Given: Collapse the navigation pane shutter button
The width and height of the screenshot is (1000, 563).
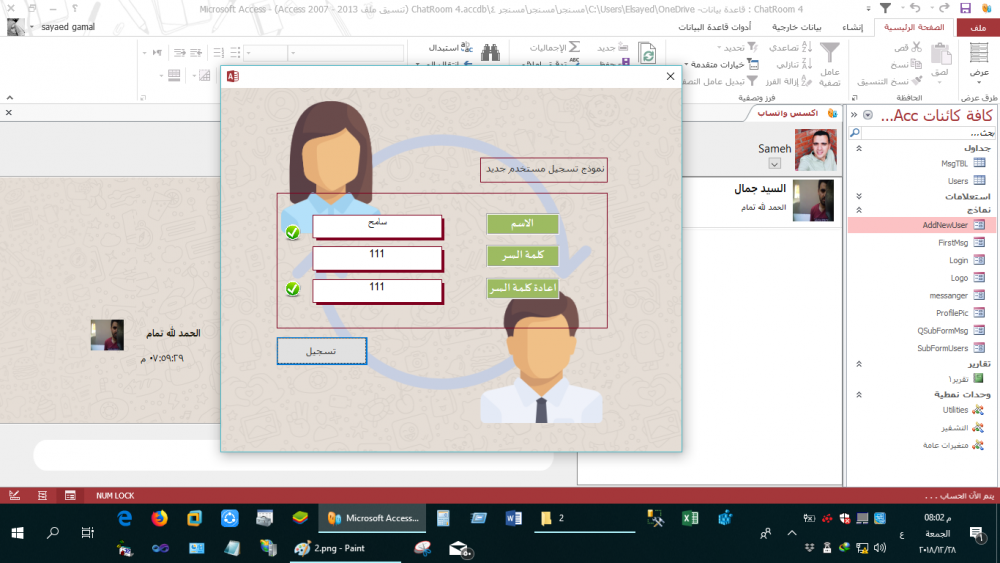Looking at the screenshot, I should point(854,115).
